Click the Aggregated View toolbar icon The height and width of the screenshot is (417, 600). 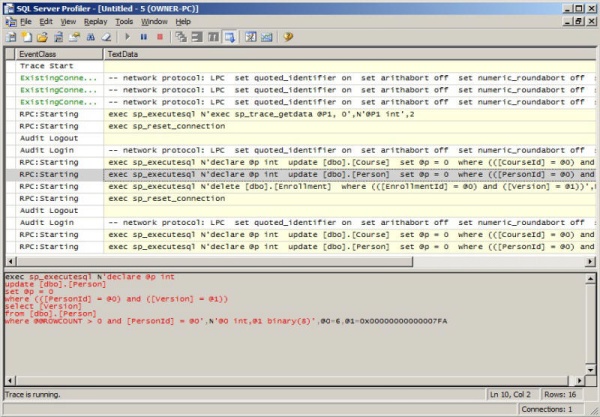pos(213,37)
